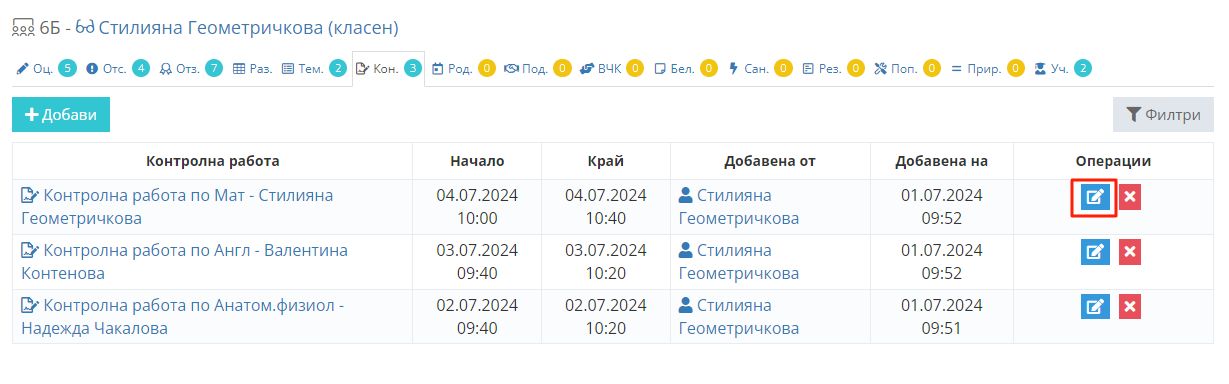The width and height of the screenshot is (1229, 384).
Task: Click the class group icon beside 6Б
Action: (23, 27)
